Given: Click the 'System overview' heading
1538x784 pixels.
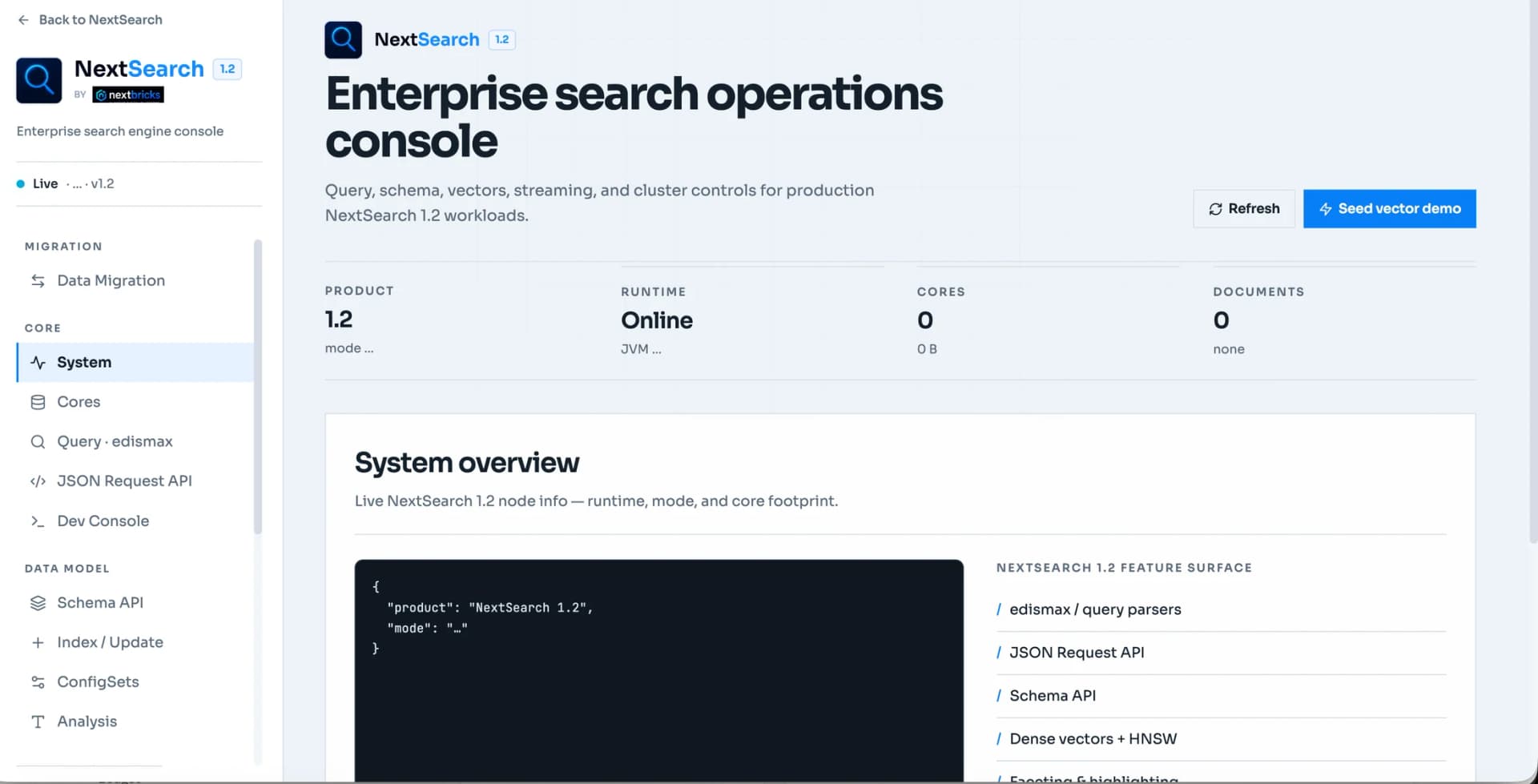Looking at the screenshot, I should (467, 463).
